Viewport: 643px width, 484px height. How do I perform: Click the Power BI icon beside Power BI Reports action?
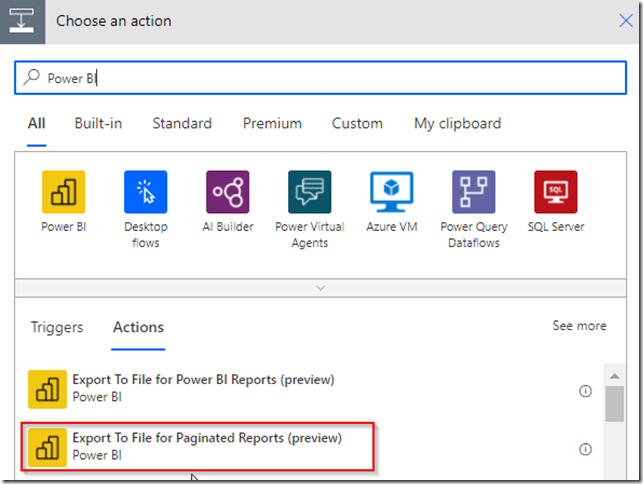tap(47, 389)
